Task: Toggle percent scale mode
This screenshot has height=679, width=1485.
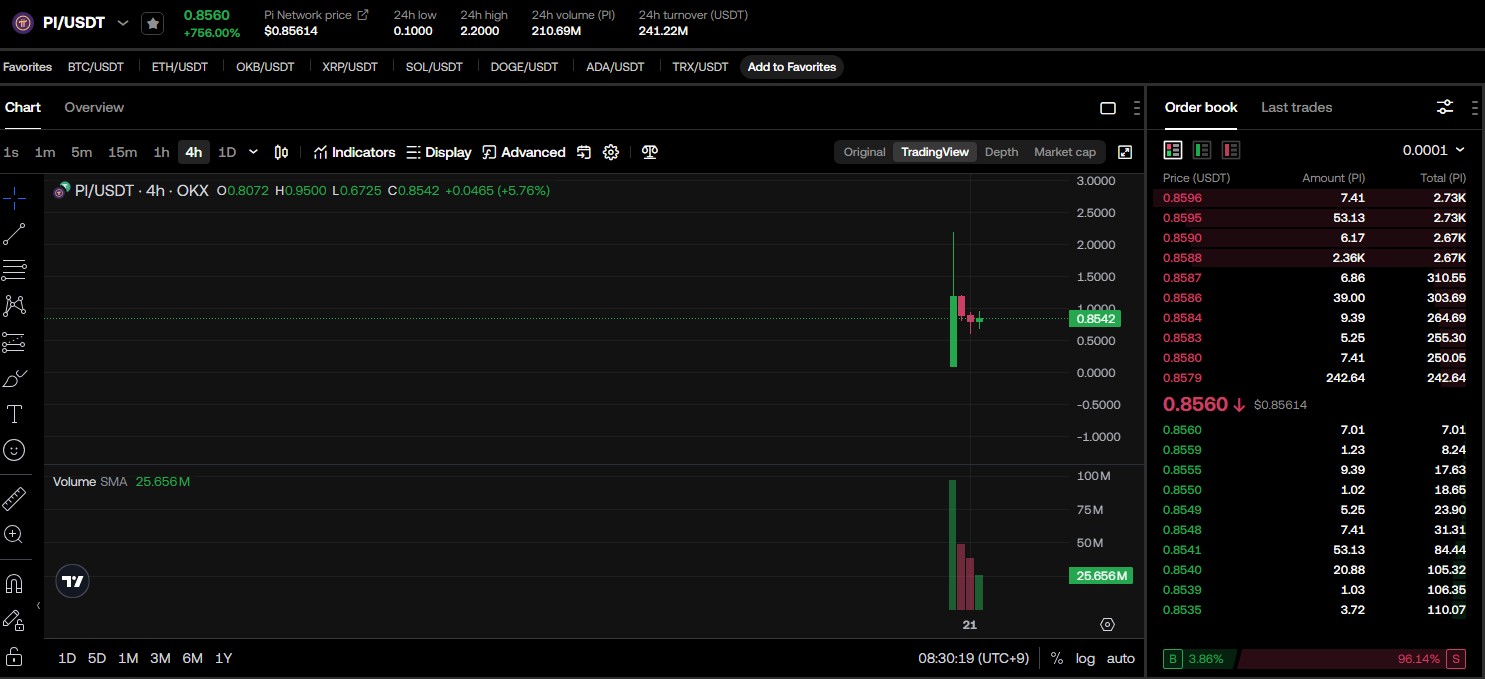Action: (1057, 658)
